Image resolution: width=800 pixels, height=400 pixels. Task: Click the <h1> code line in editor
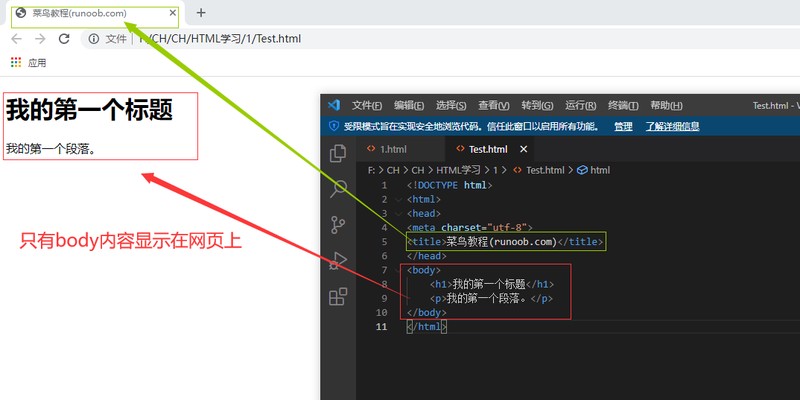tap(492, 284)
